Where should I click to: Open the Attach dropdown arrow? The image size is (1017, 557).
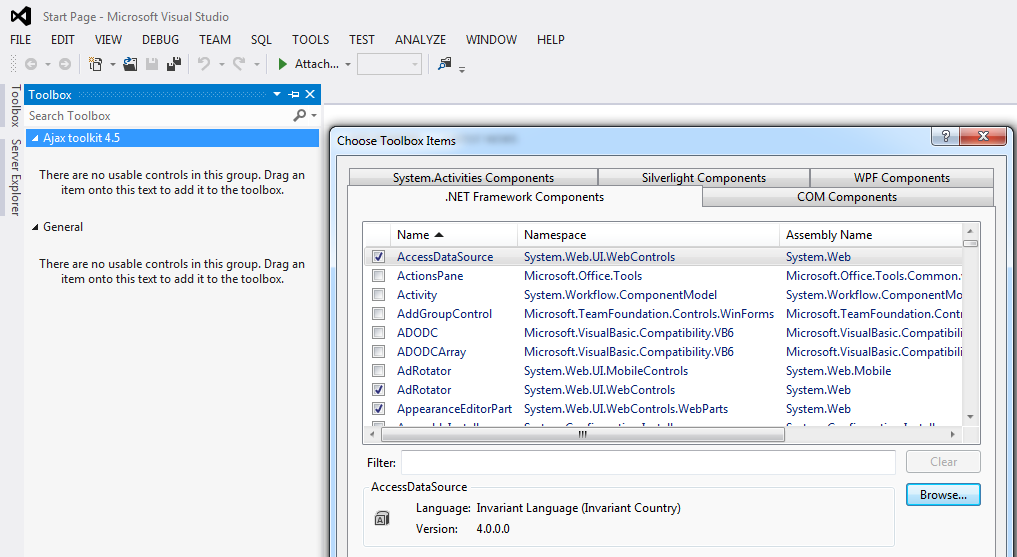348,65
